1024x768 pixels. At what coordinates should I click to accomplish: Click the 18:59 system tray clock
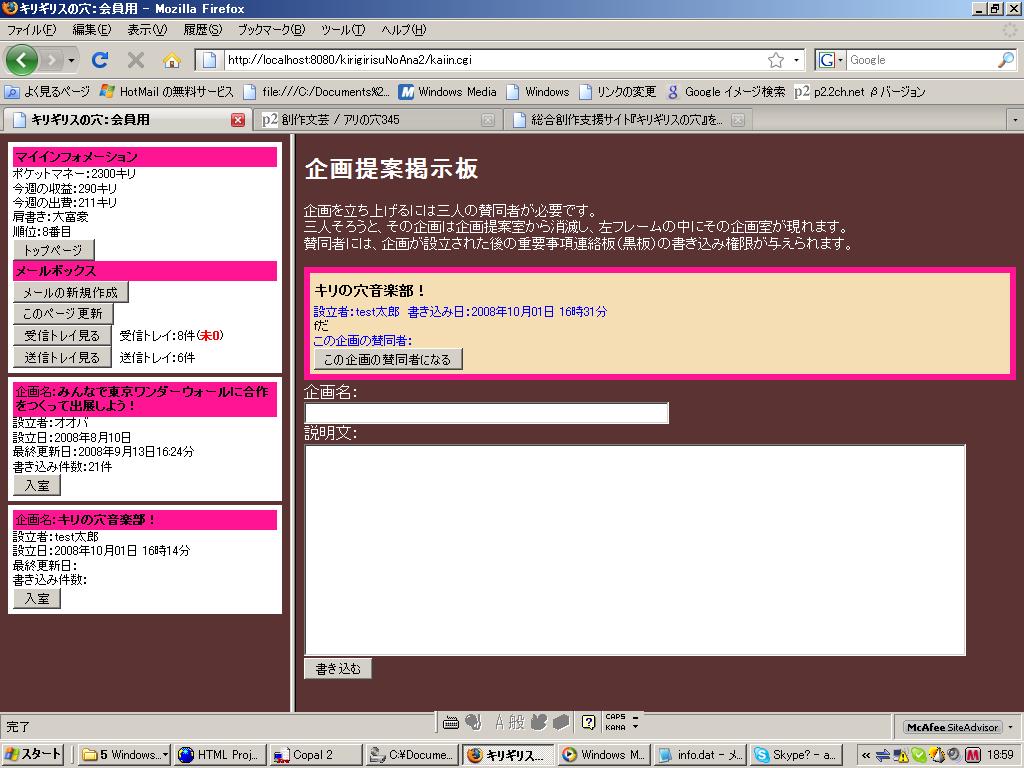tap(1000, 756)
